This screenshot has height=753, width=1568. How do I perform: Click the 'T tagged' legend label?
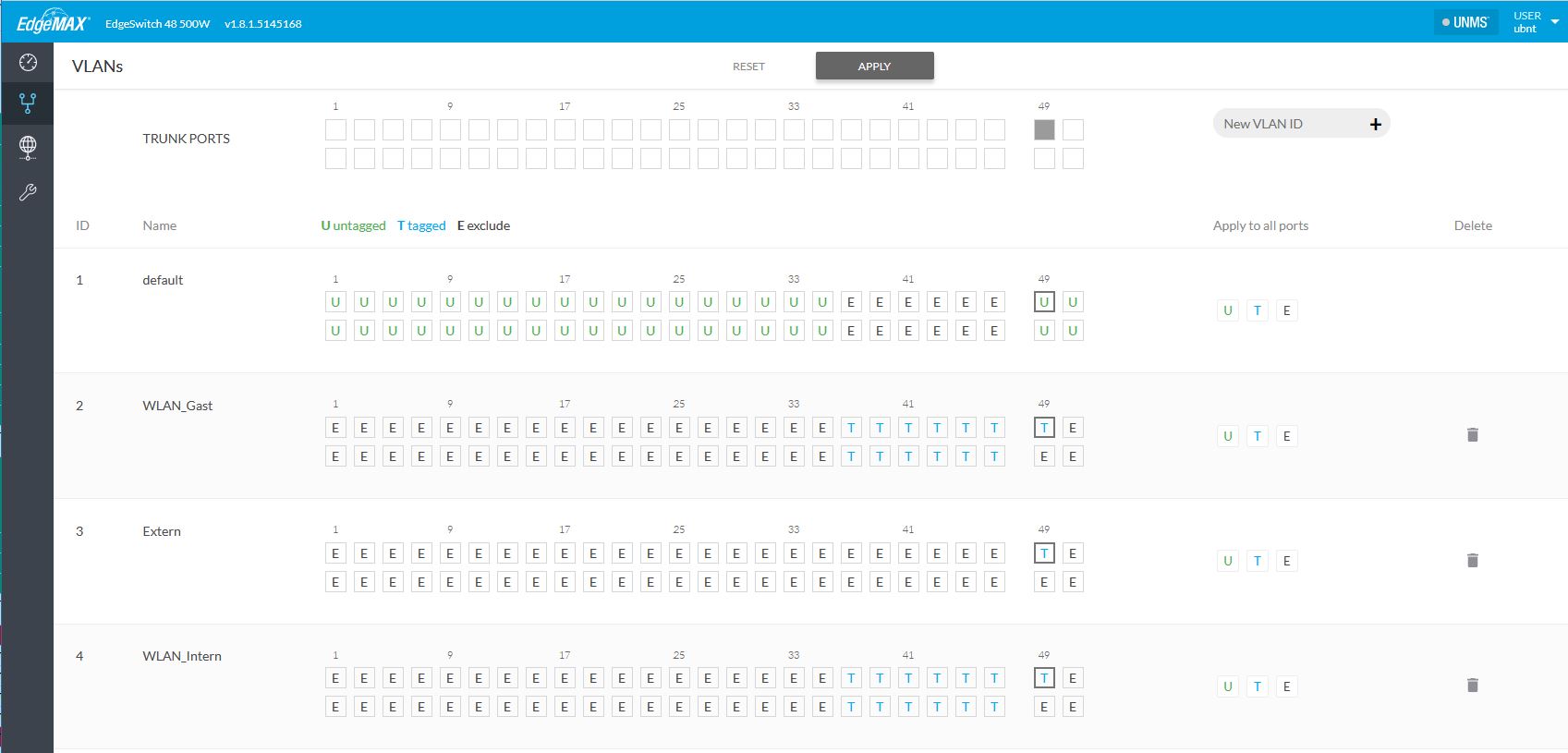coord(421,225)
